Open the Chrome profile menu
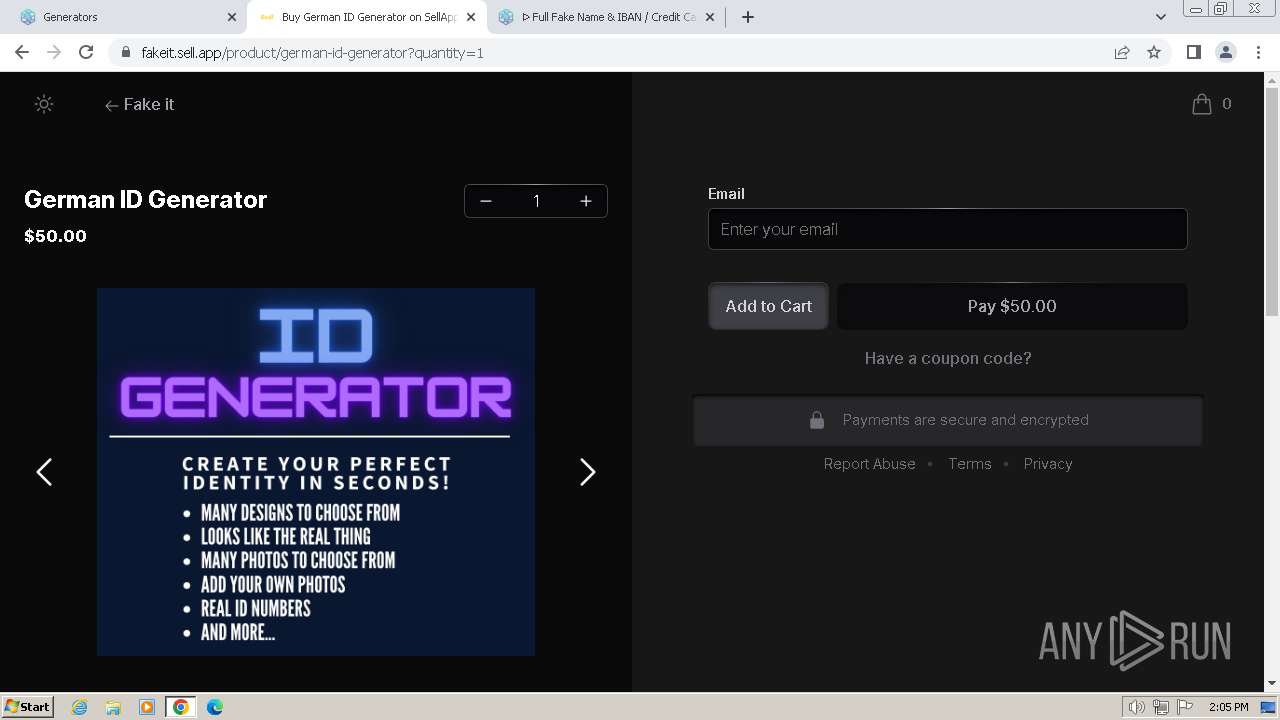Screen dimensions: 1280x720 1226,52
